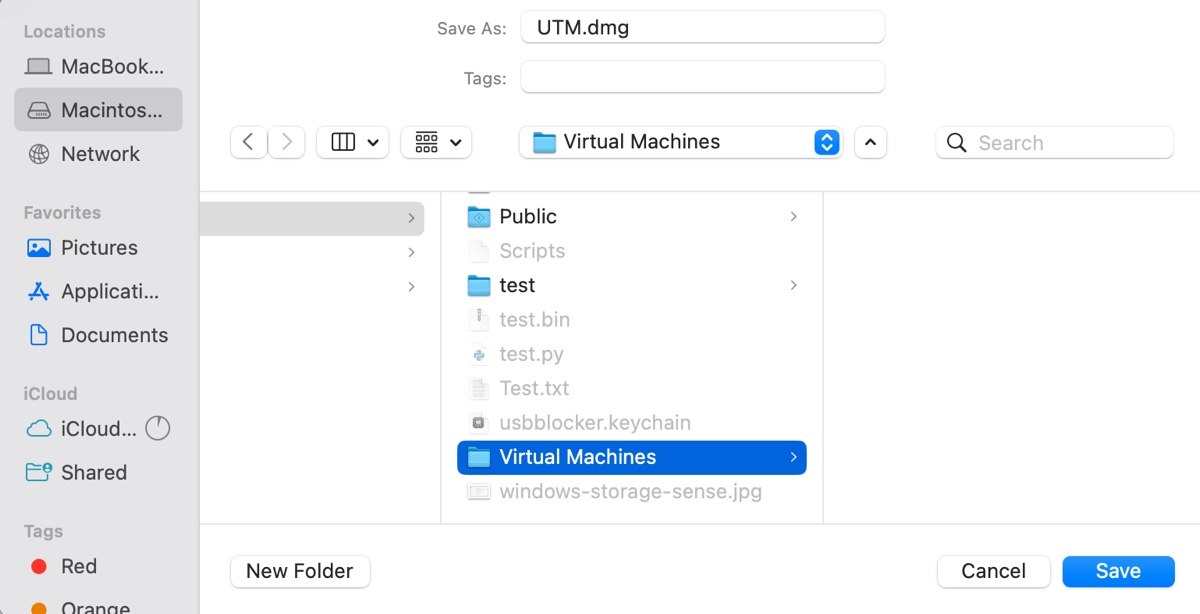1200x614 pixels.
Task: Expand test folder chevron
Action: 793,285
